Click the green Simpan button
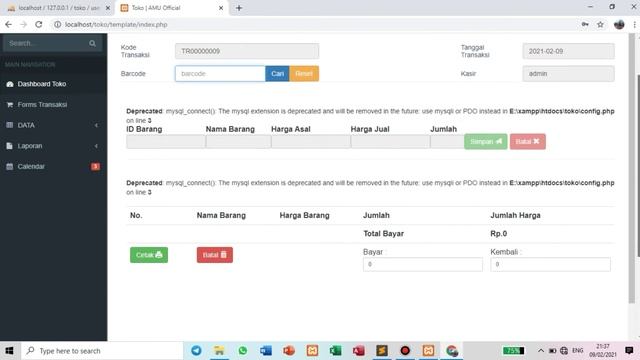The height and width of the screenshot is (360, 640). pyautogui.click(x=486, y=142)
